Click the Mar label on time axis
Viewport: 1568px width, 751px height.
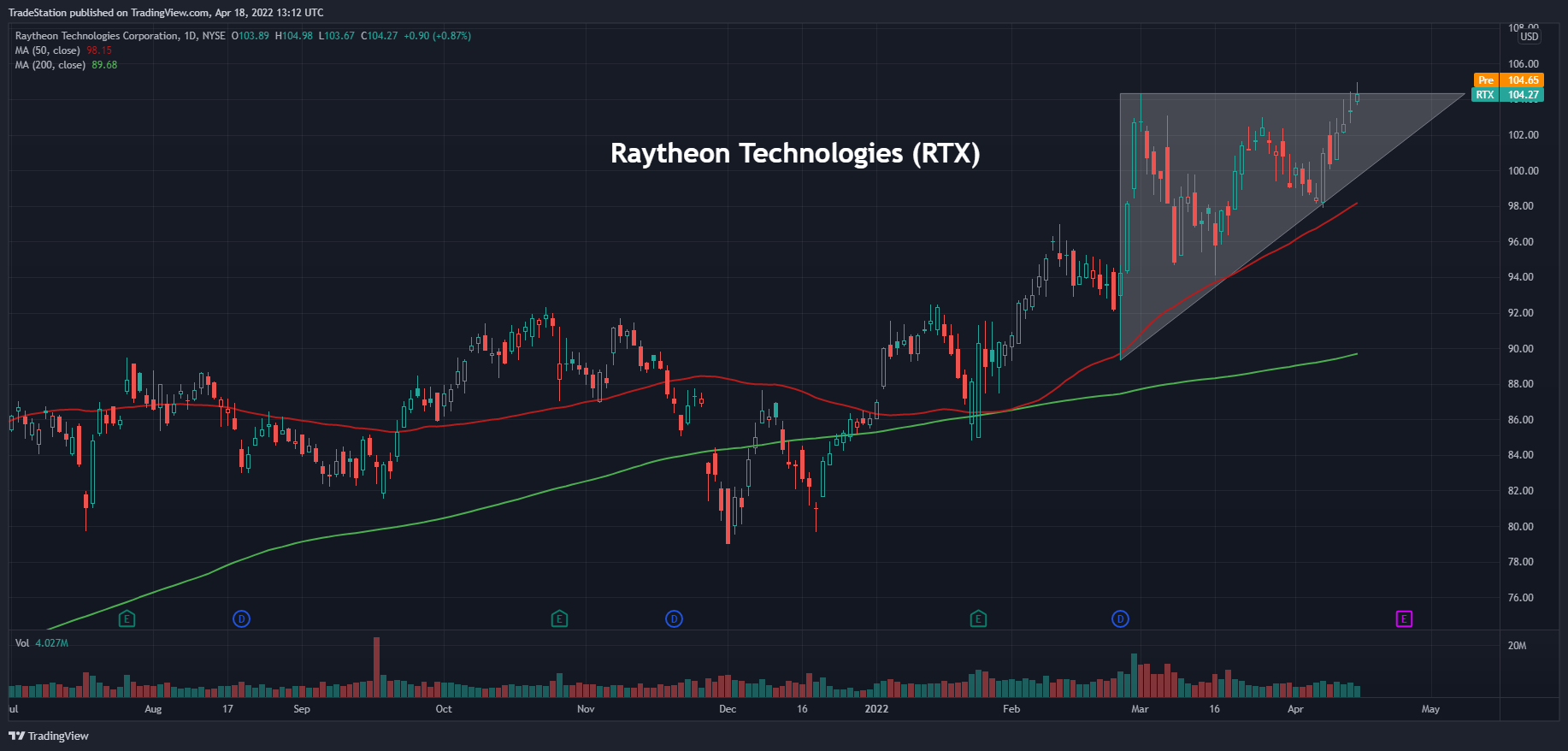tap(1140, 709)
